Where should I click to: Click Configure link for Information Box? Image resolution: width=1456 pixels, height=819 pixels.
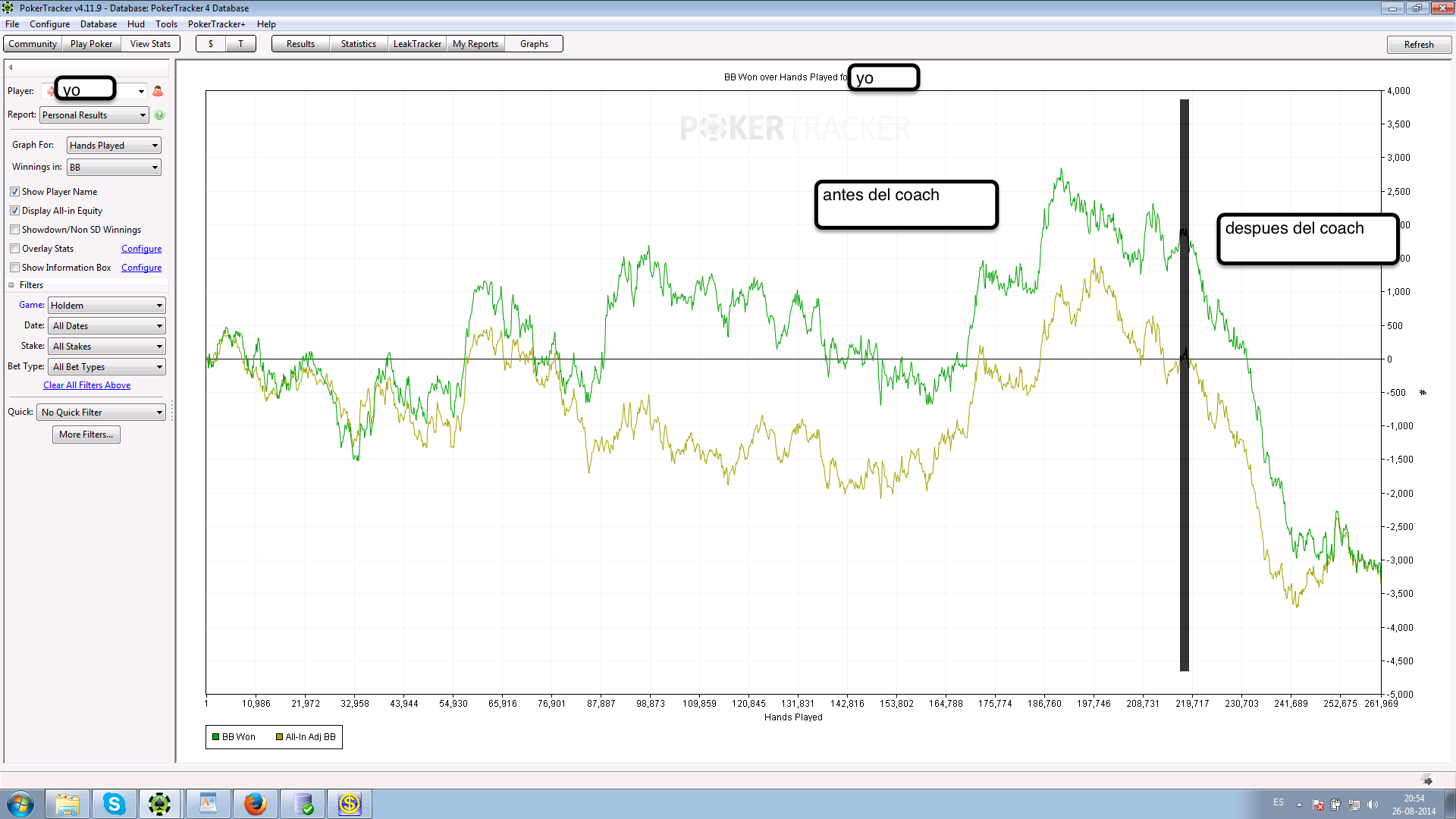[x=141, y=268]
